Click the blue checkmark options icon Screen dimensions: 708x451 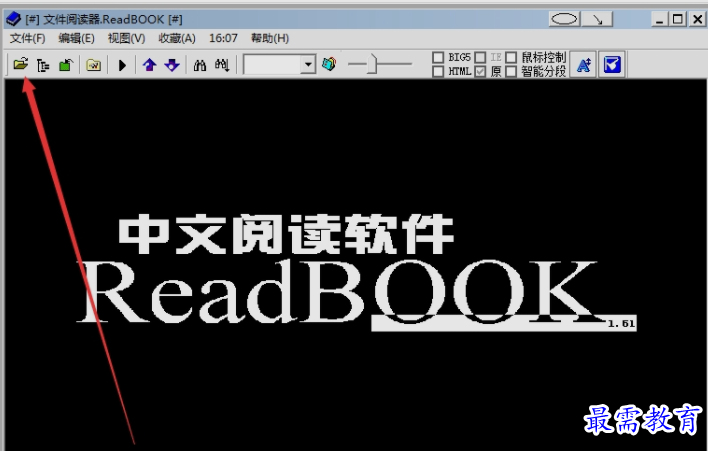click(612, 65)
